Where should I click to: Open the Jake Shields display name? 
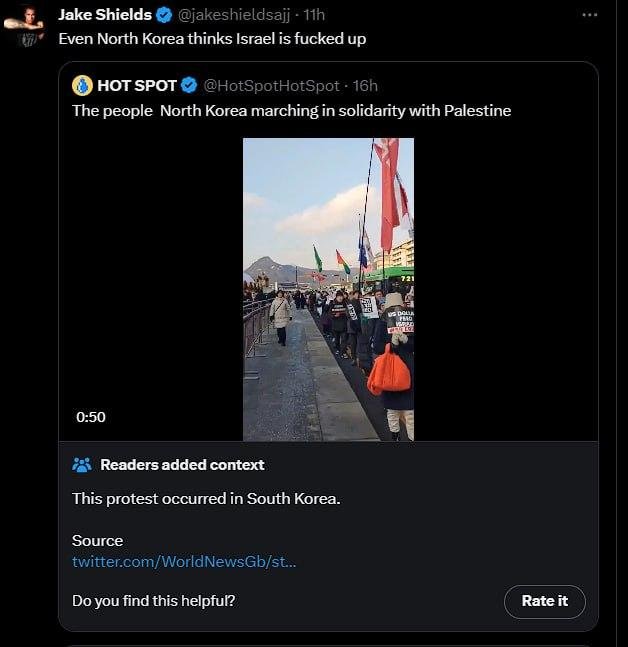pyautogui.click(x=105, y=15)
